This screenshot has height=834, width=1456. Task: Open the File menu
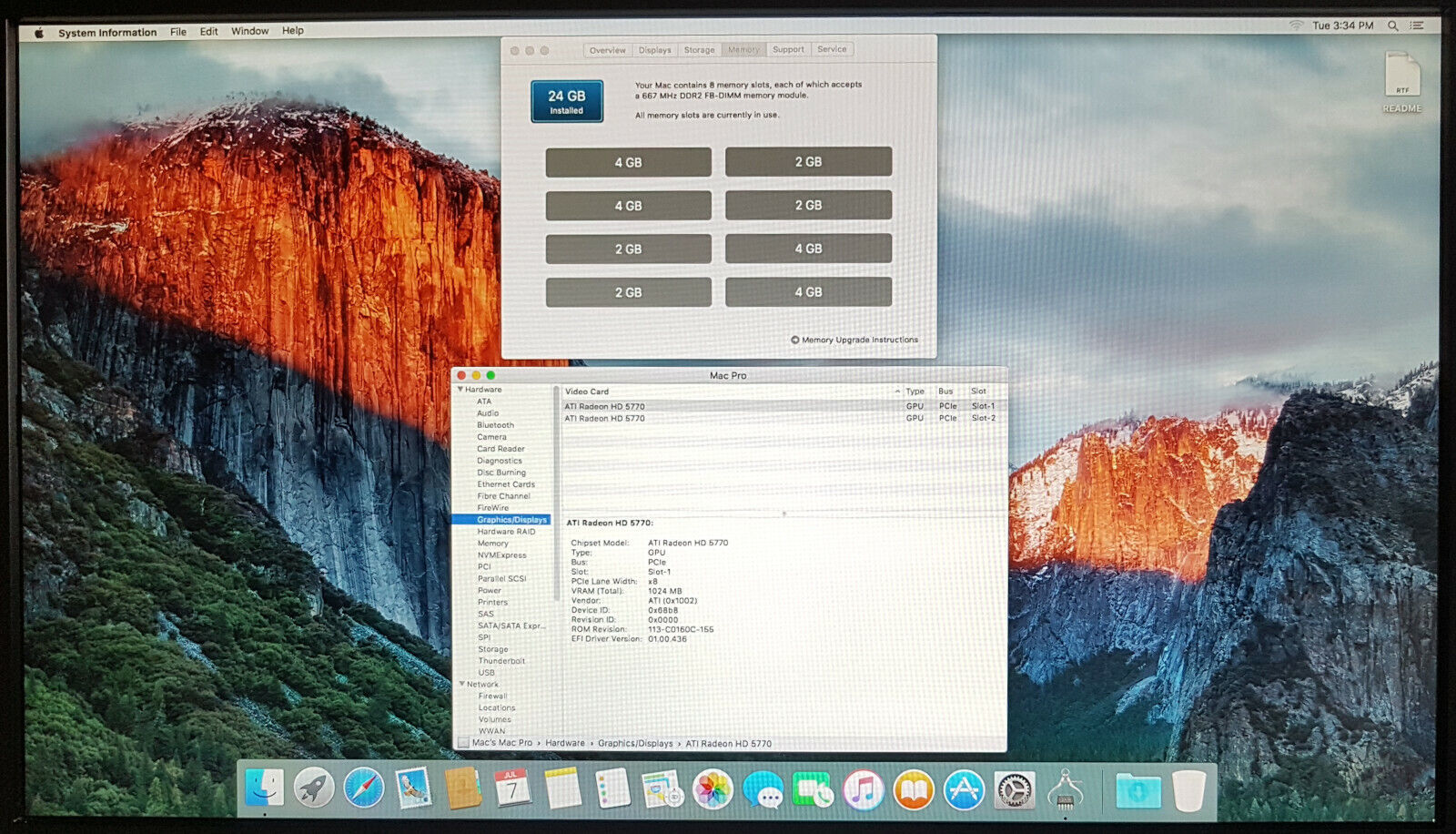[x=178, y=31]
